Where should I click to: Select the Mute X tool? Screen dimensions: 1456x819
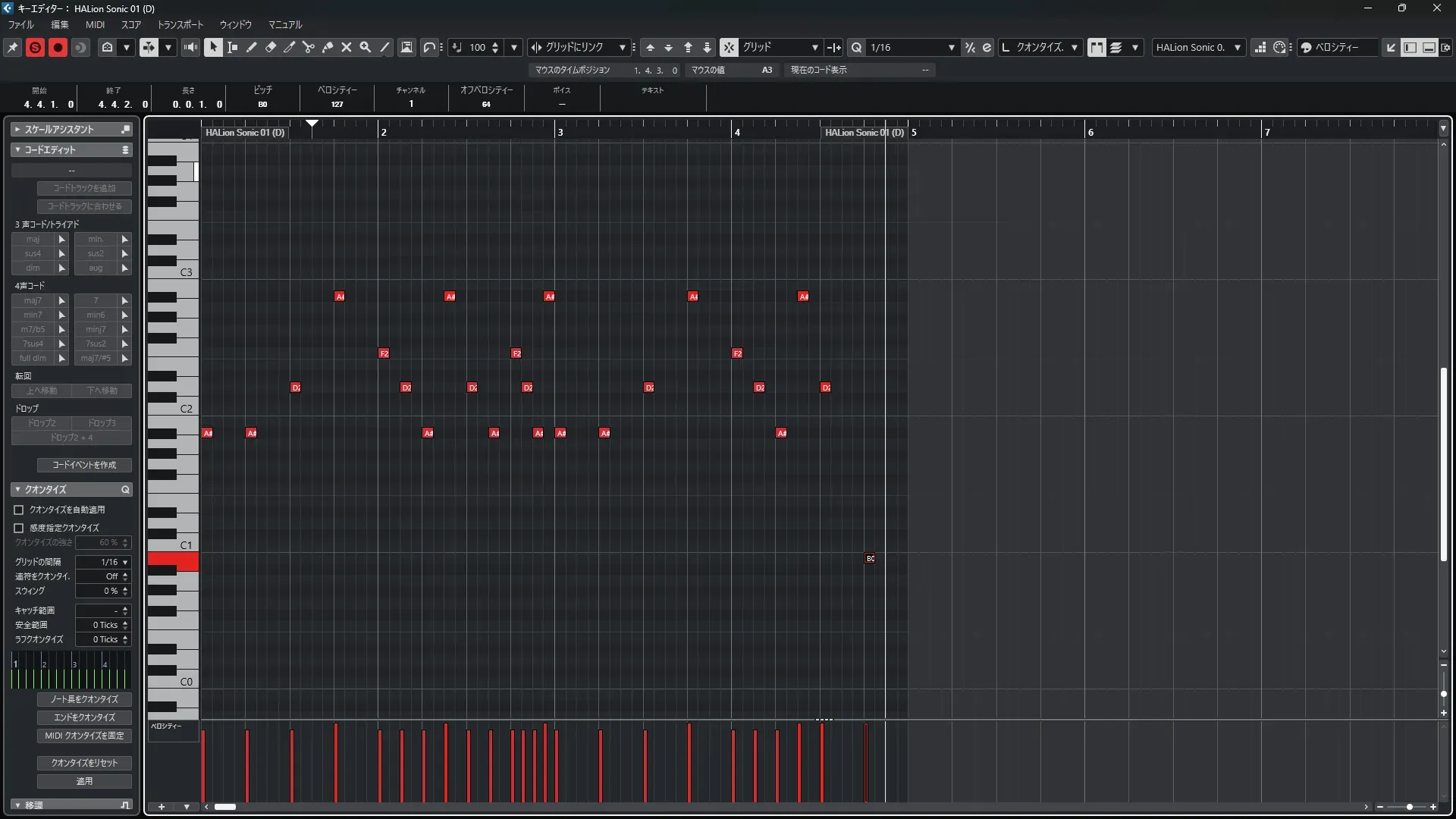[x=347, y=47]
